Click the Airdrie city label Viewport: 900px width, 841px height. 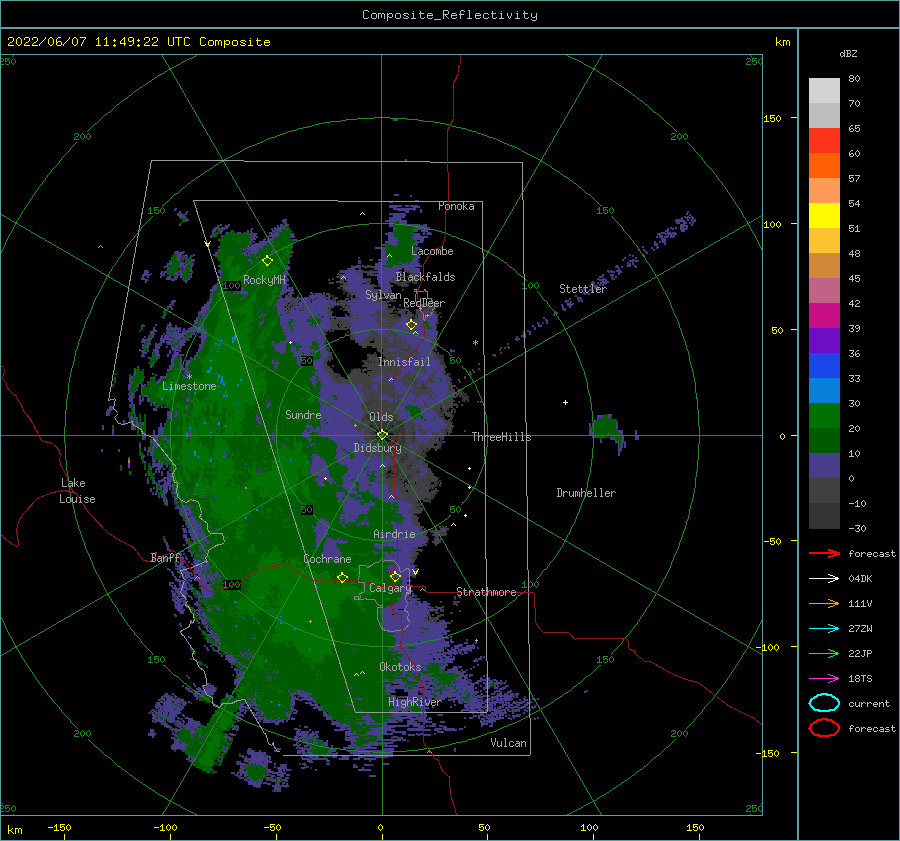click(x=394, y=534)
